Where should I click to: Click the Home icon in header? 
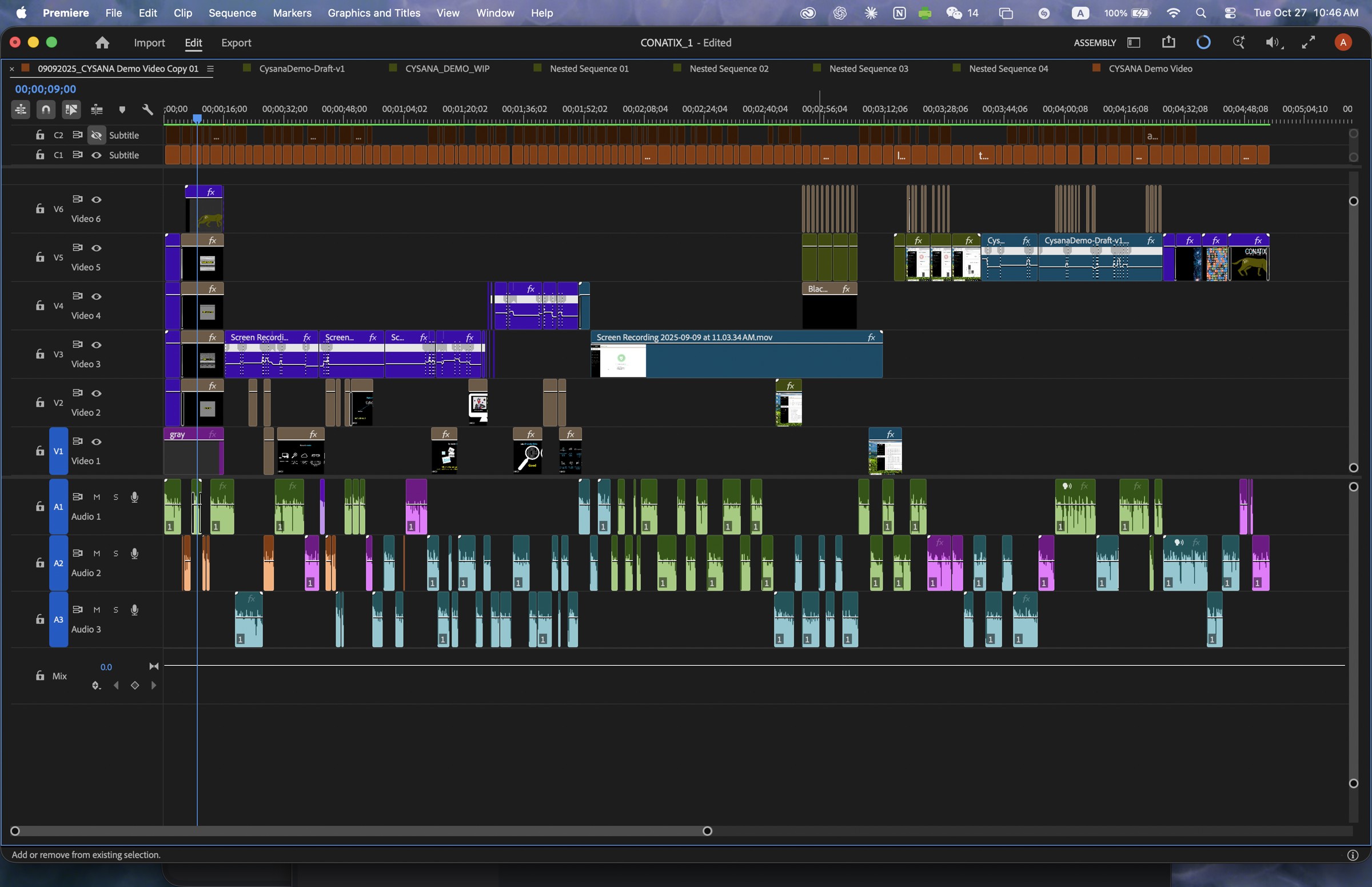tap(102, 43)
